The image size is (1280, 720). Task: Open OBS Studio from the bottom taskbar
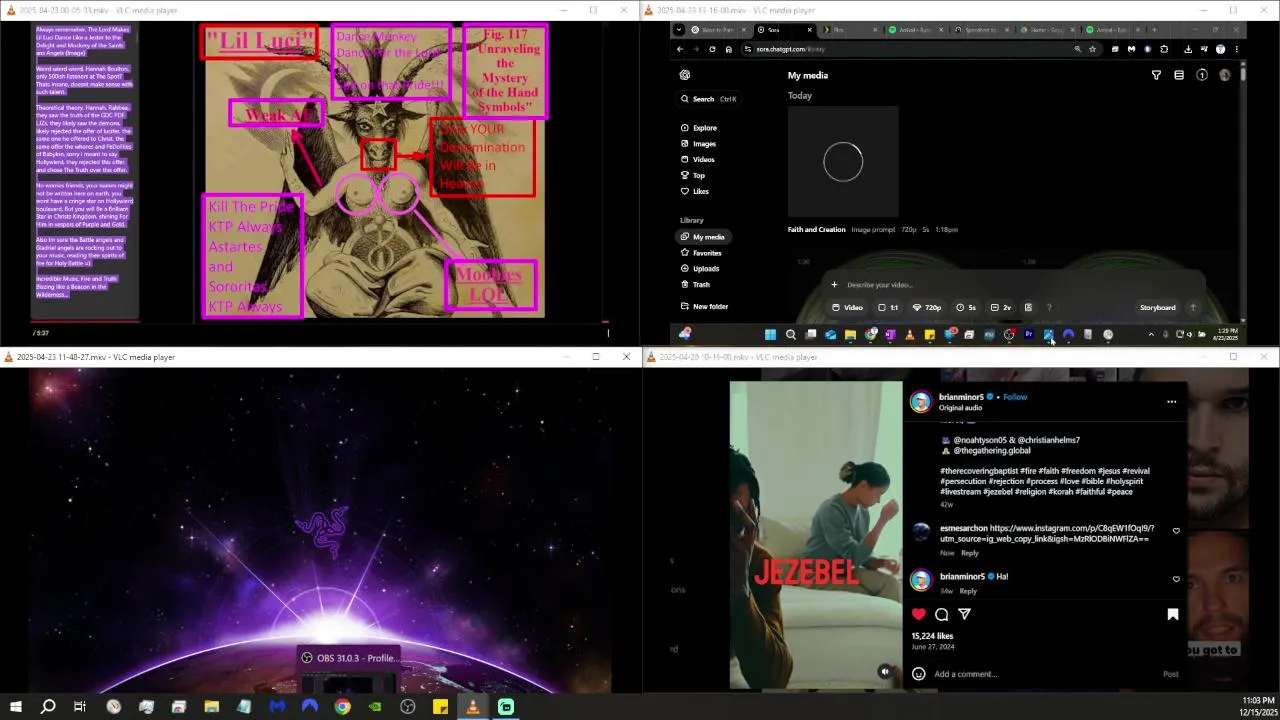click(x=408, y=707)
